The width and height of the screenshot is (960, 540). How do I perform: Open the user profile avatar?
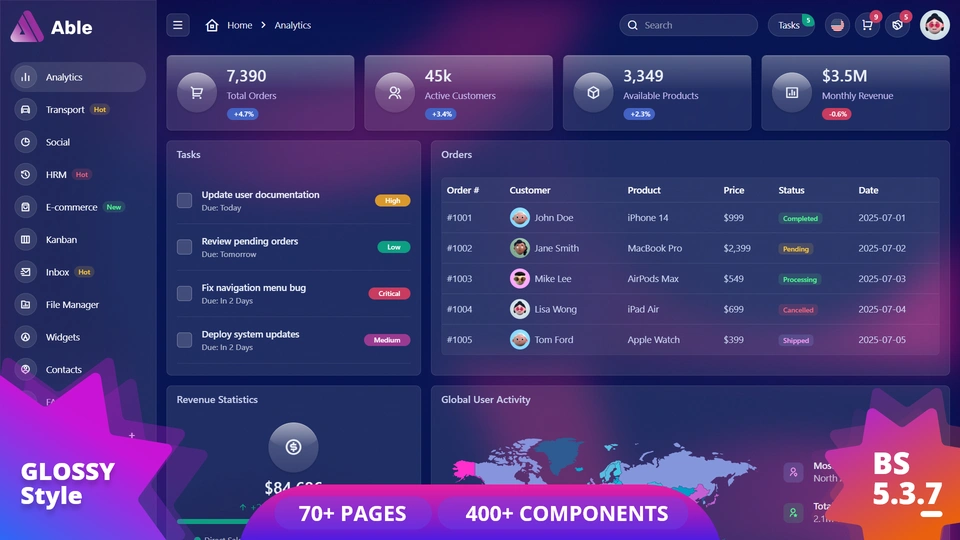tap(934, 25)
